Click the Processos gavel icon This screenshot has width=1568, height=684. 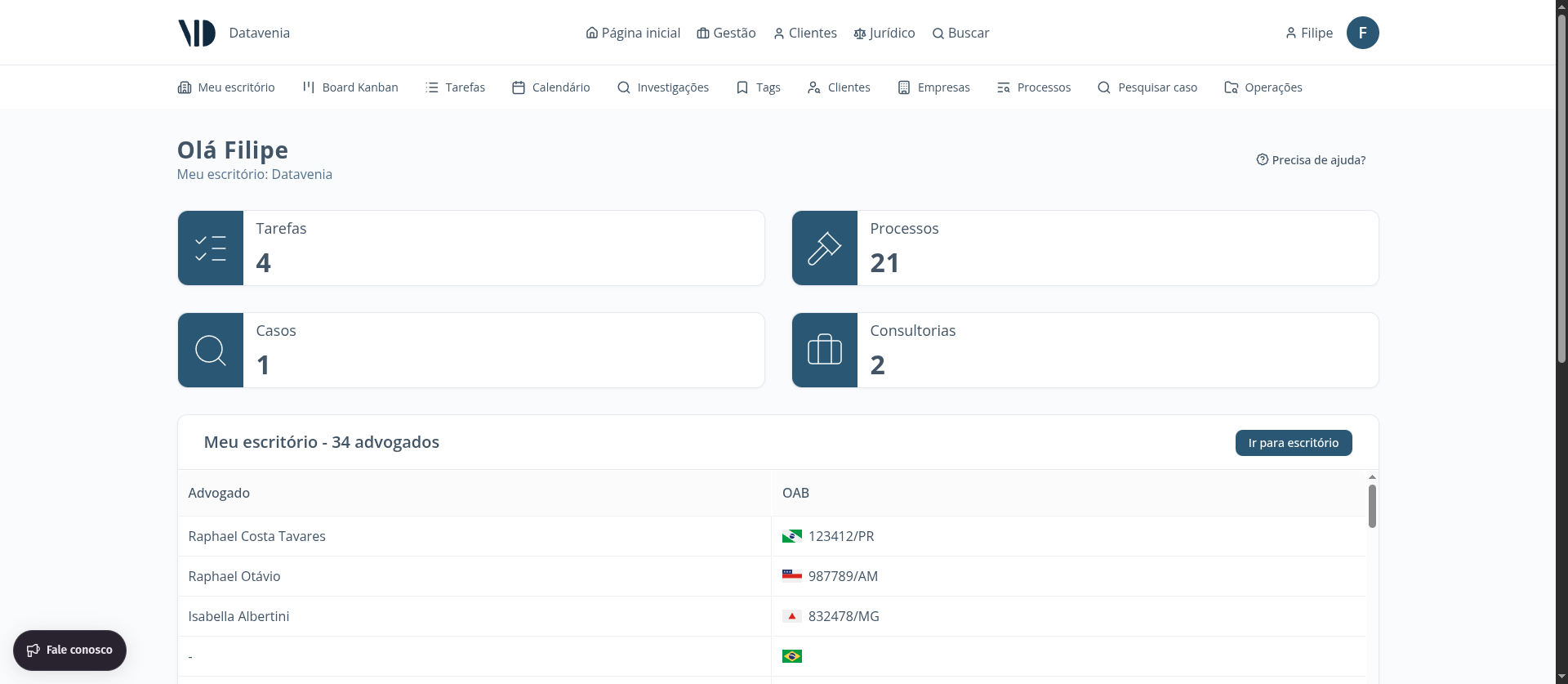[x=824, y=248]
